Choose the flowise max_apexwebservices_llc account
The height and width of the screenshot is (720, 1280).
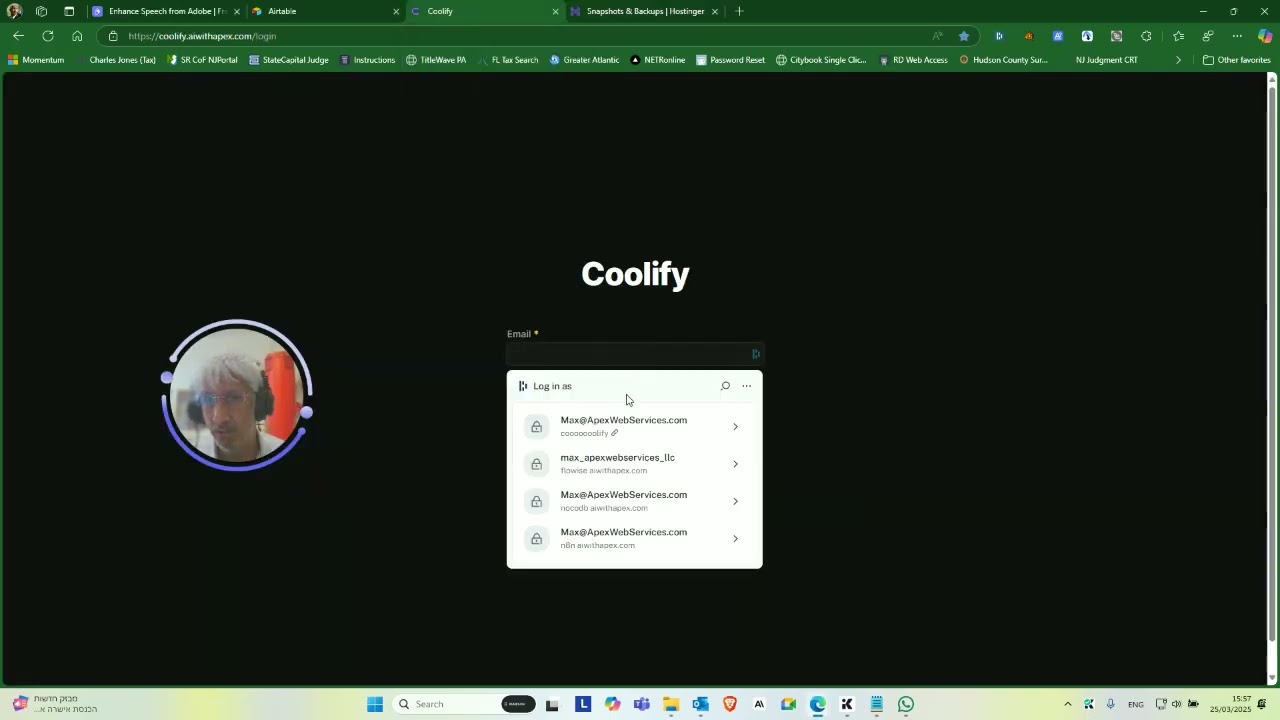tap(634, 464)
